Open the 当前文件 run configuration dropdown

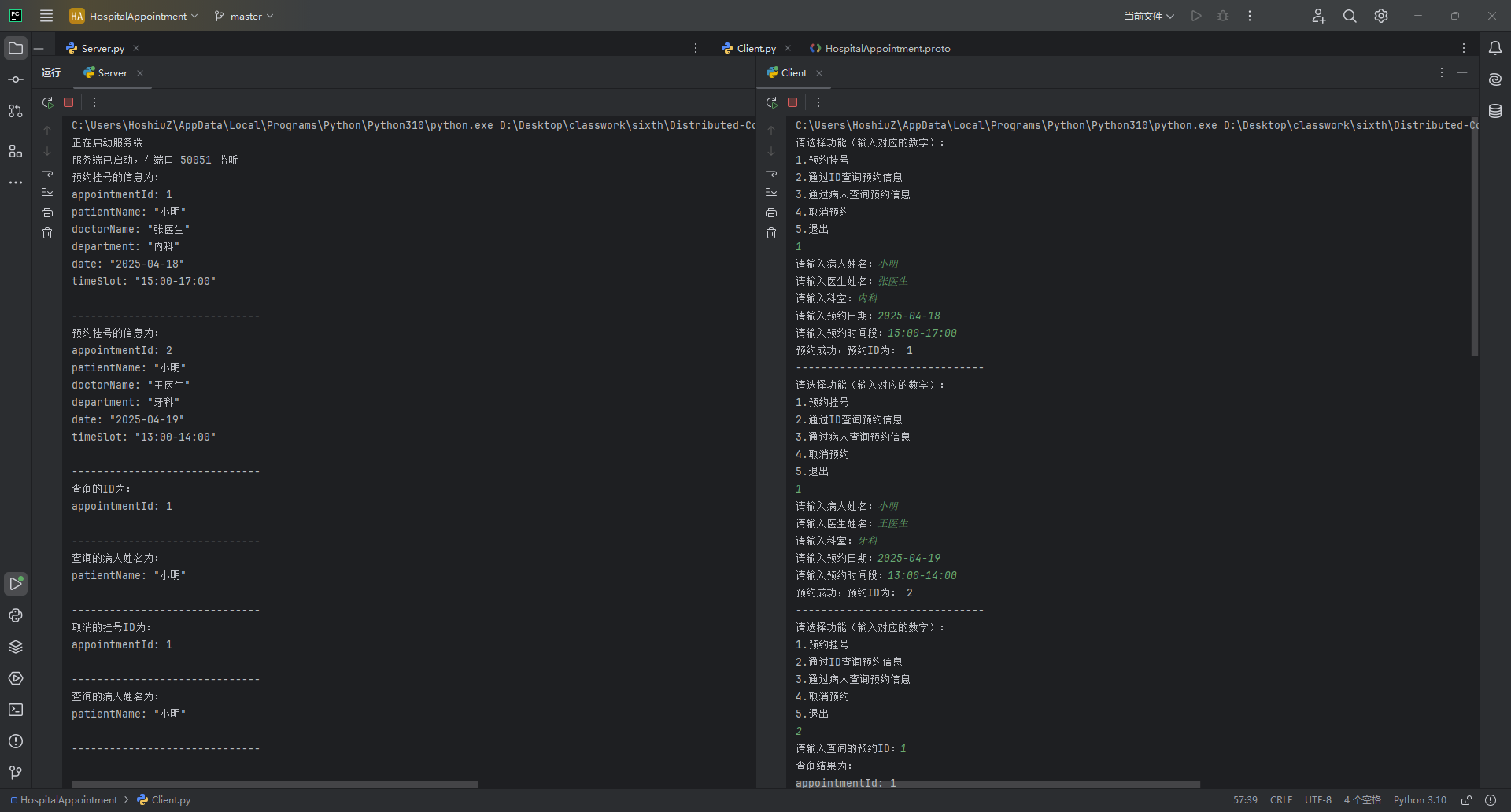click(x=1149, y=16)
